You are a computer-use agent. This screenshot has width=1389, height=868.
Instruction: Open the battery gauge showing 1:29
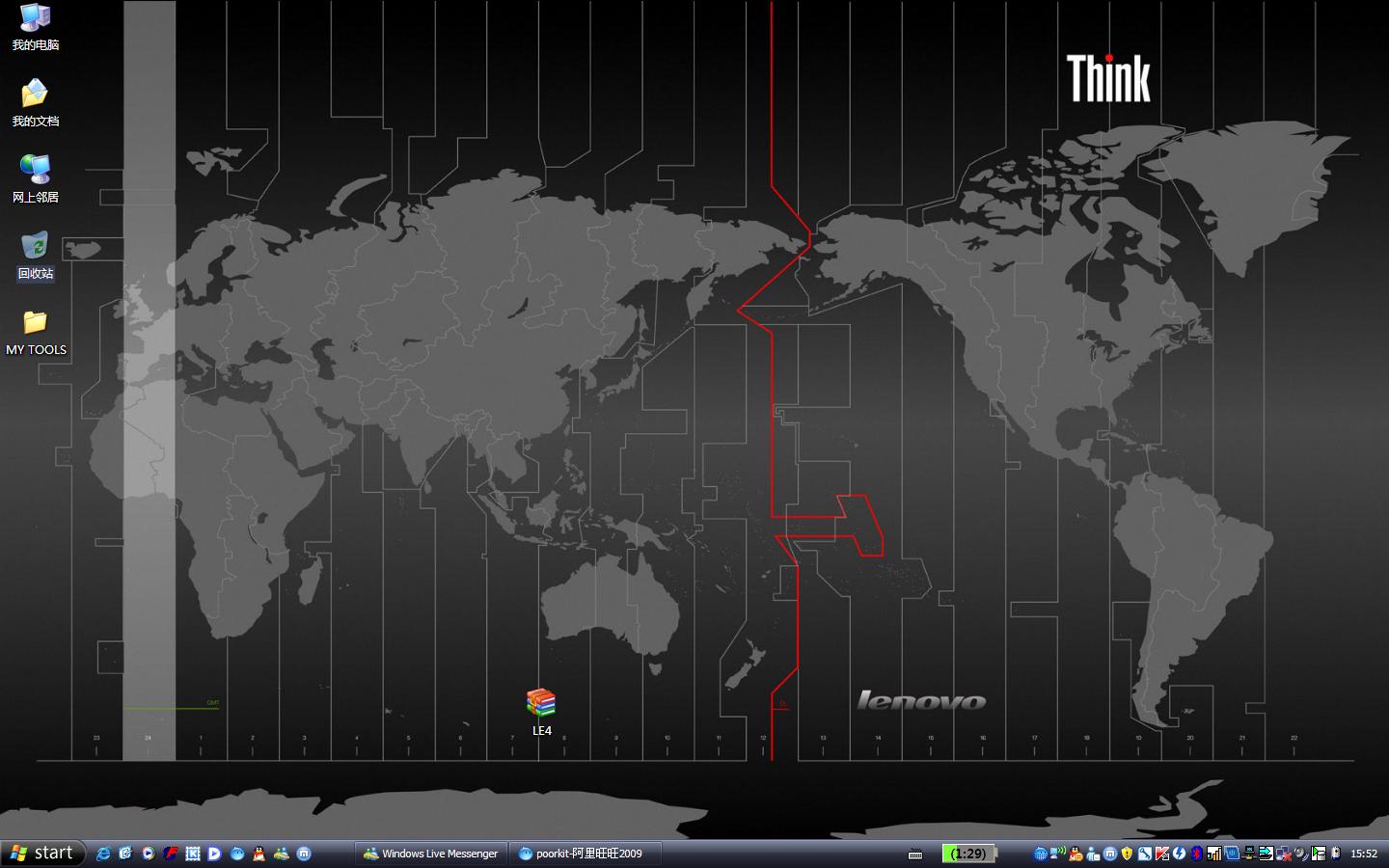click(967, 854)
